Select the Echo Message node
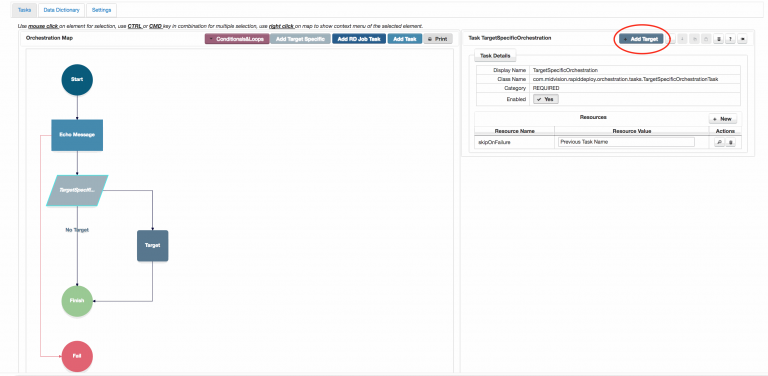Image resolution: width=768 pixels, height=376 pixels. pyautogui.click(x=77, y=135)
